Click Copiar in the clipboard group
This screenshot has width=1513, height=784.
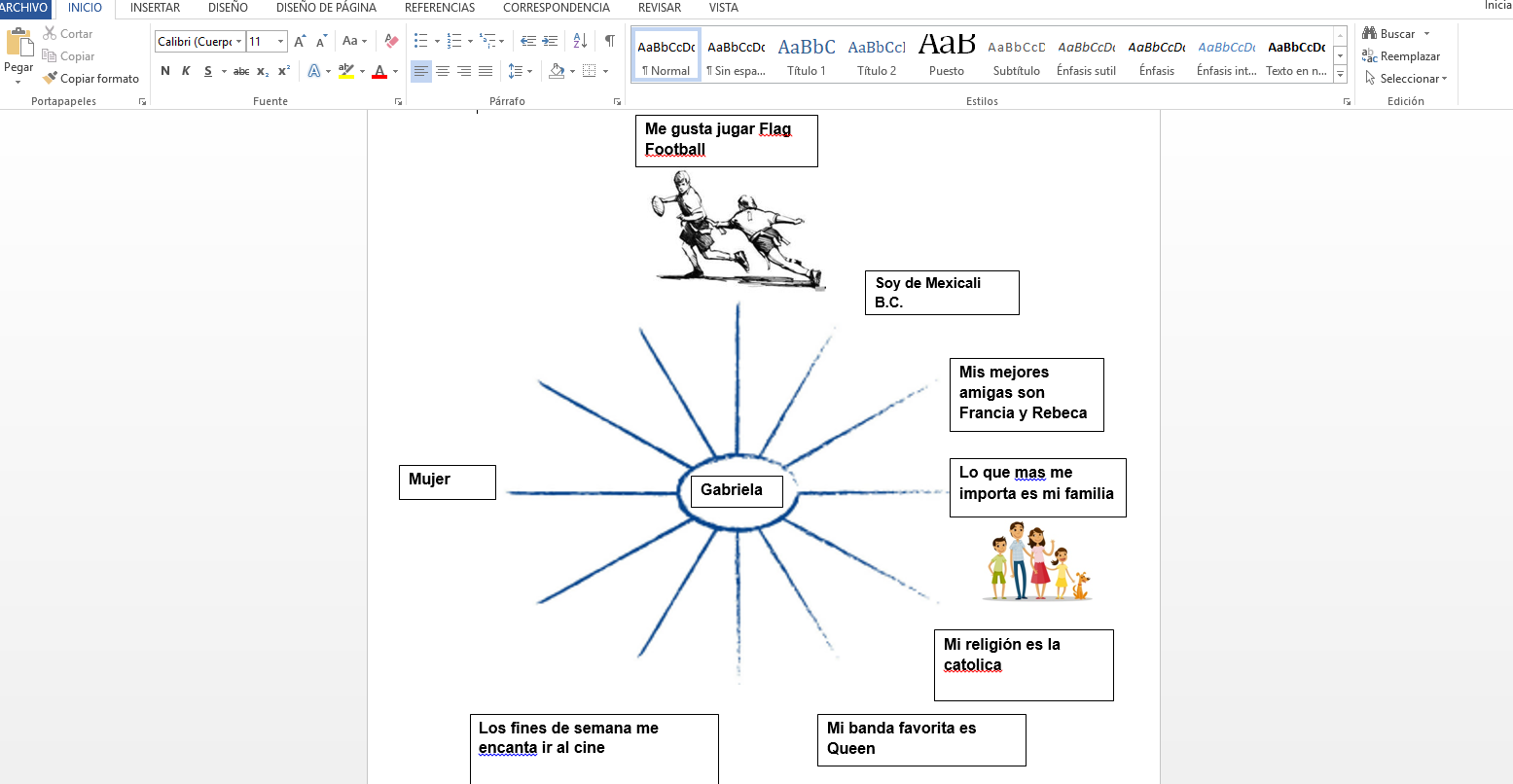tap(68, 56)
